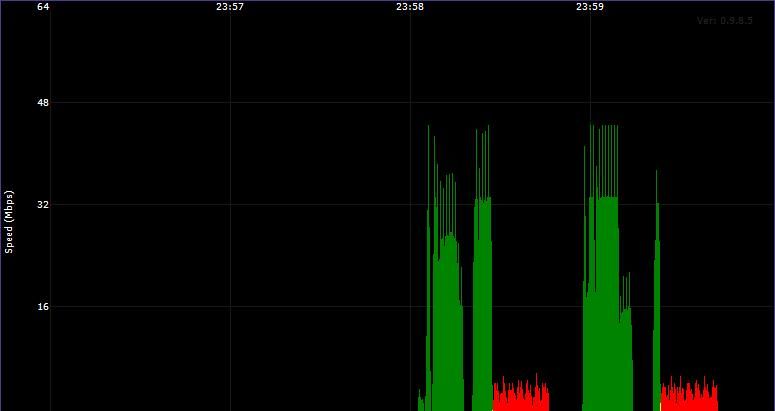Click the 23:58 time label
This screenshot has height=411, width=775.
pyautogui.click(x=410, y=7)
